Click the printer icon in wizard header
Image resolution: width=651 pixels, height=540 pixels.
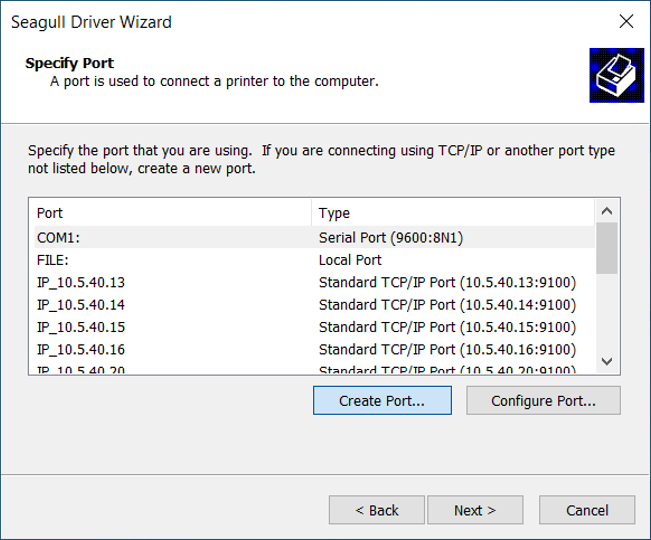tap(617, 75)
